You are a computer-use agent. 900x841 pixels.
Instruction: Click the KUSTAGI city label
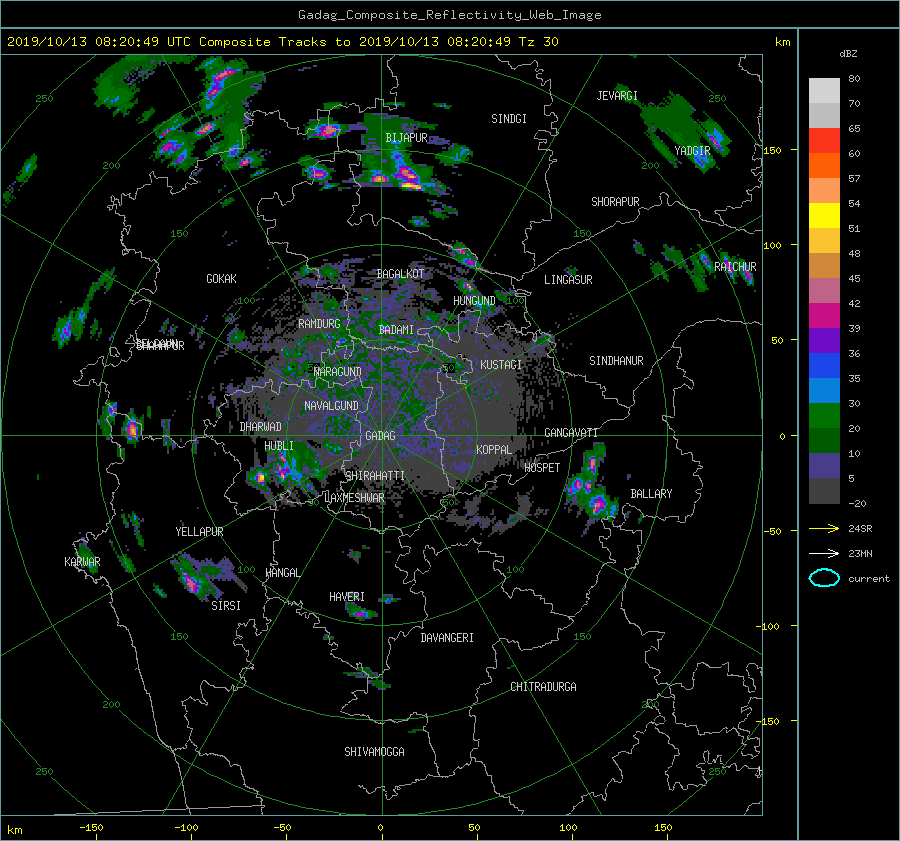pyautogui.click(x=501, y=365)
